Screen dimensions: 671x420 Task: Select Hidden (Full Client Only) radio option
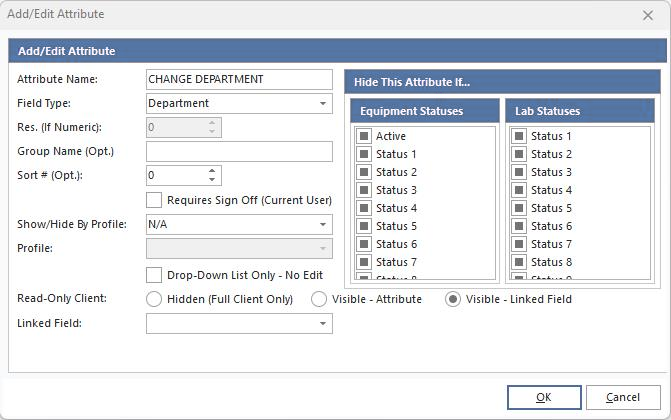click(154, 299)
